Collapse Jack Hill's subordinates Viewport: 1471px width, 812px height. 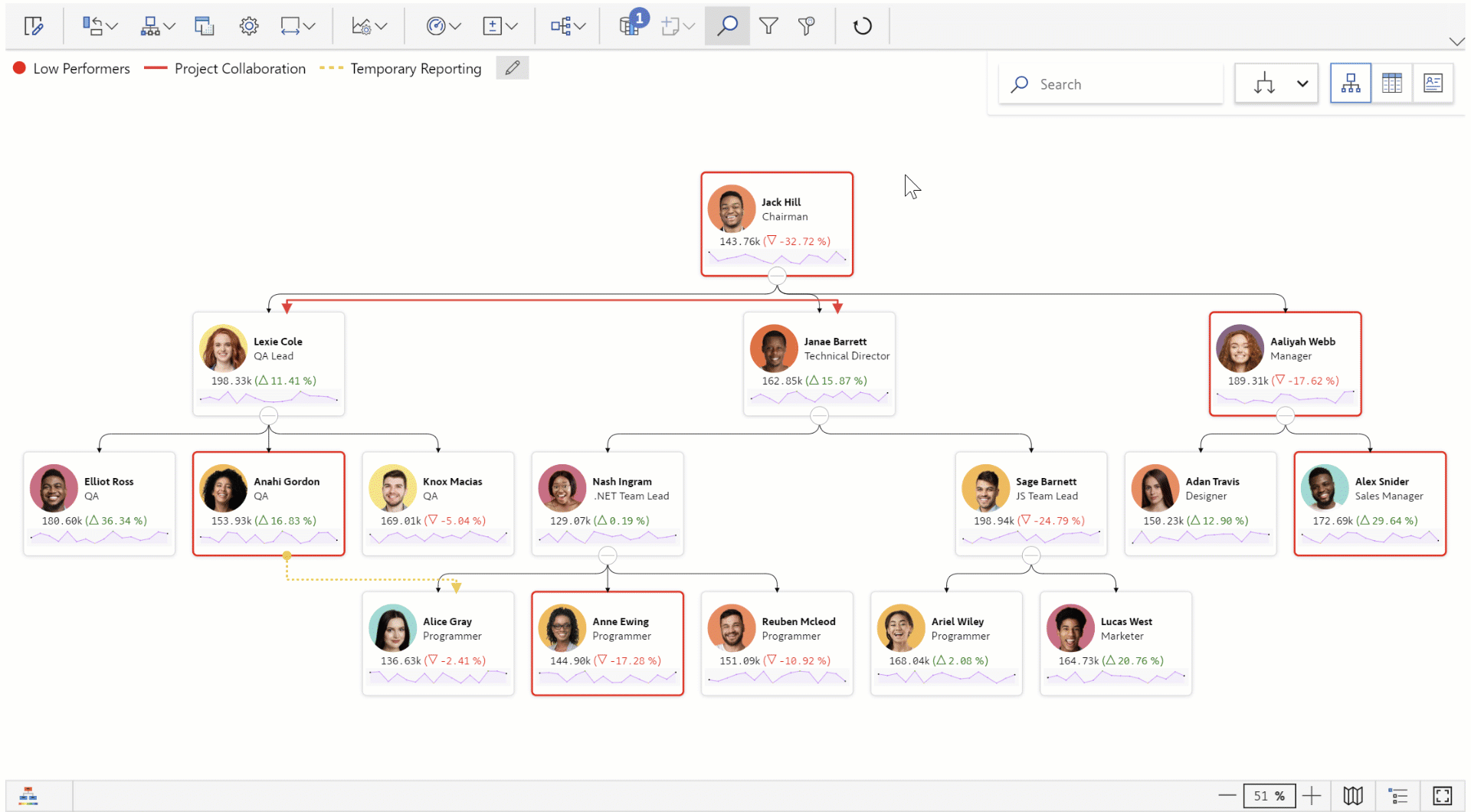pos(777,277)
